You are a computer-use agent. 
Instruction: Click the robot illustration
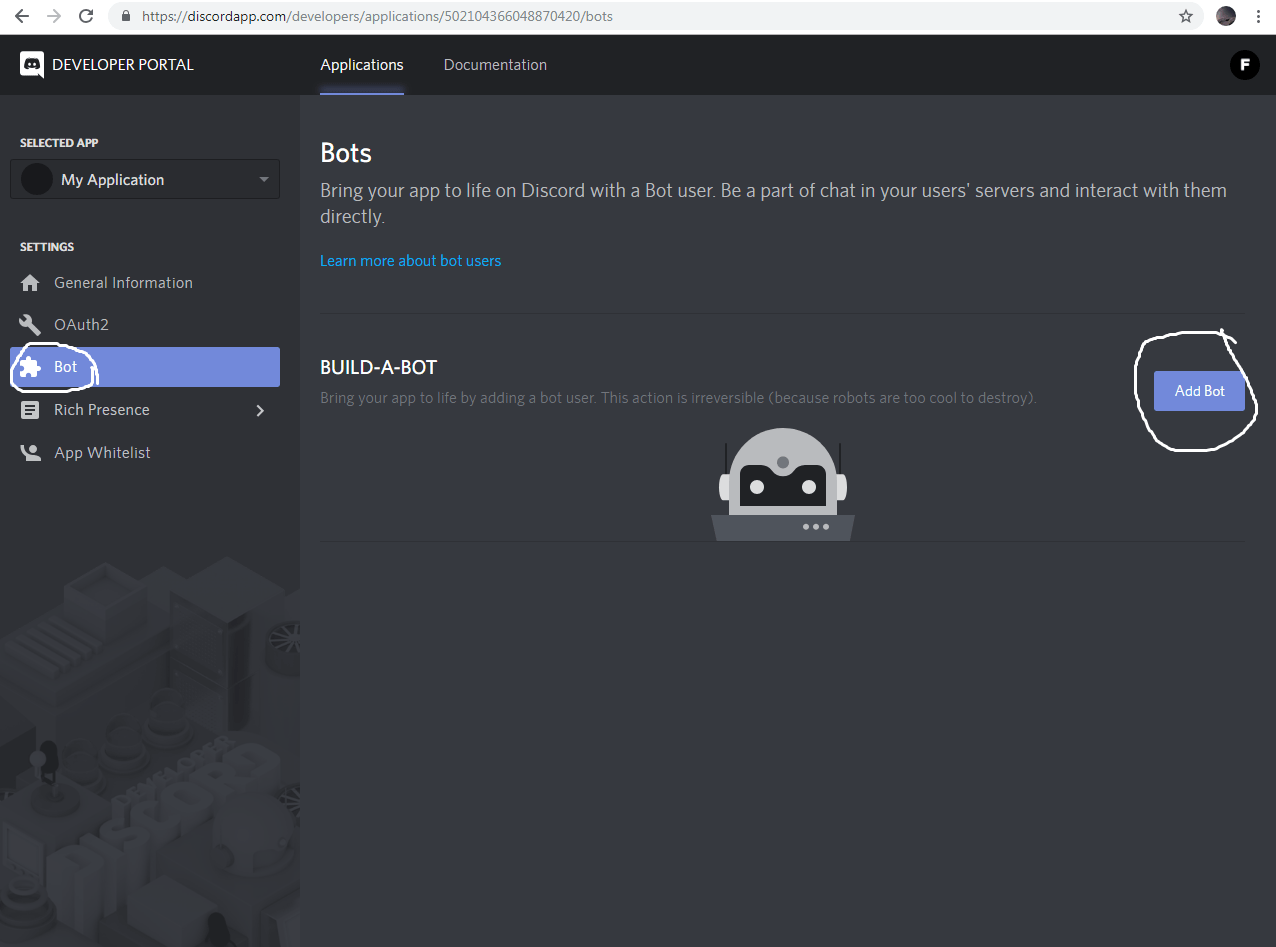coord(783,485)
